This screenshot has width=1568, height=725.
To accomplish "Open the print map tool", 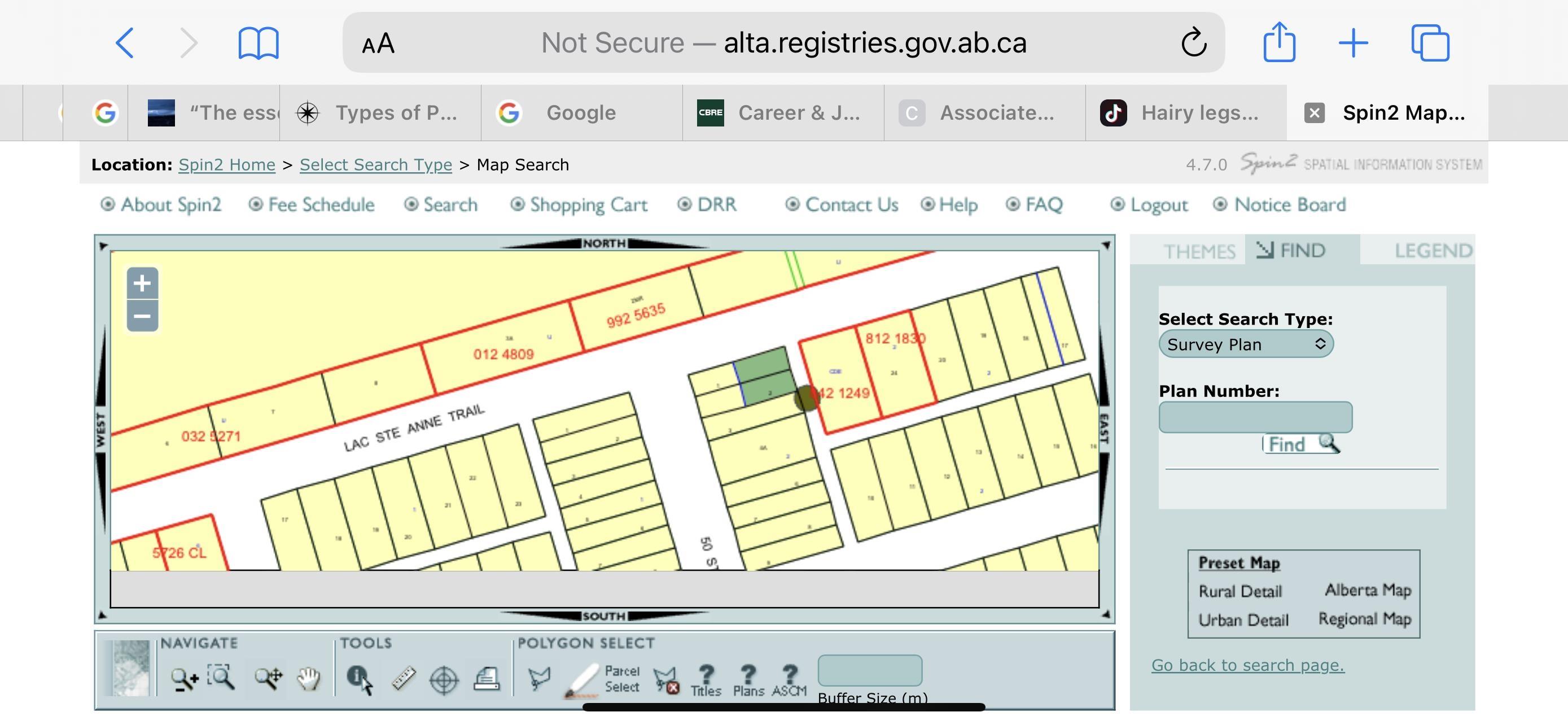I will click(487, 678).
